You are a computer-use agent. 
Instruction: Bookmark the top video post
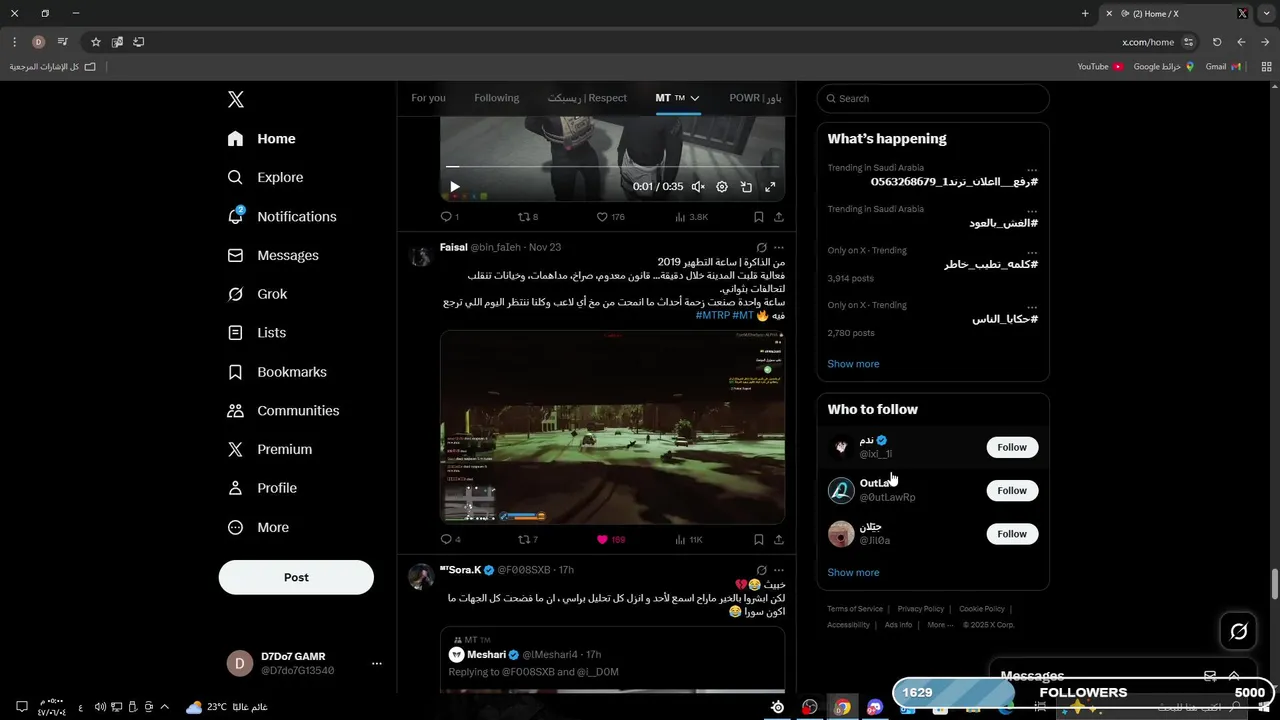coord(759,216)
